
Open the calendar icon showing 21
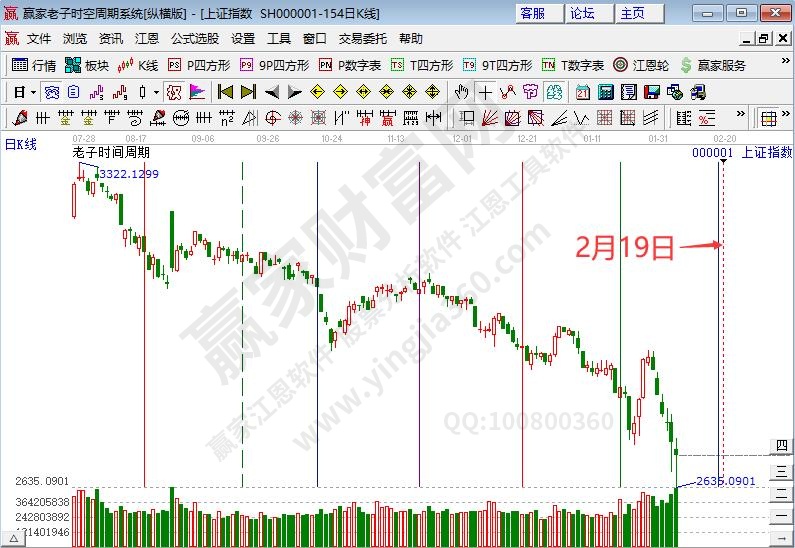click(x=583, y=92)
